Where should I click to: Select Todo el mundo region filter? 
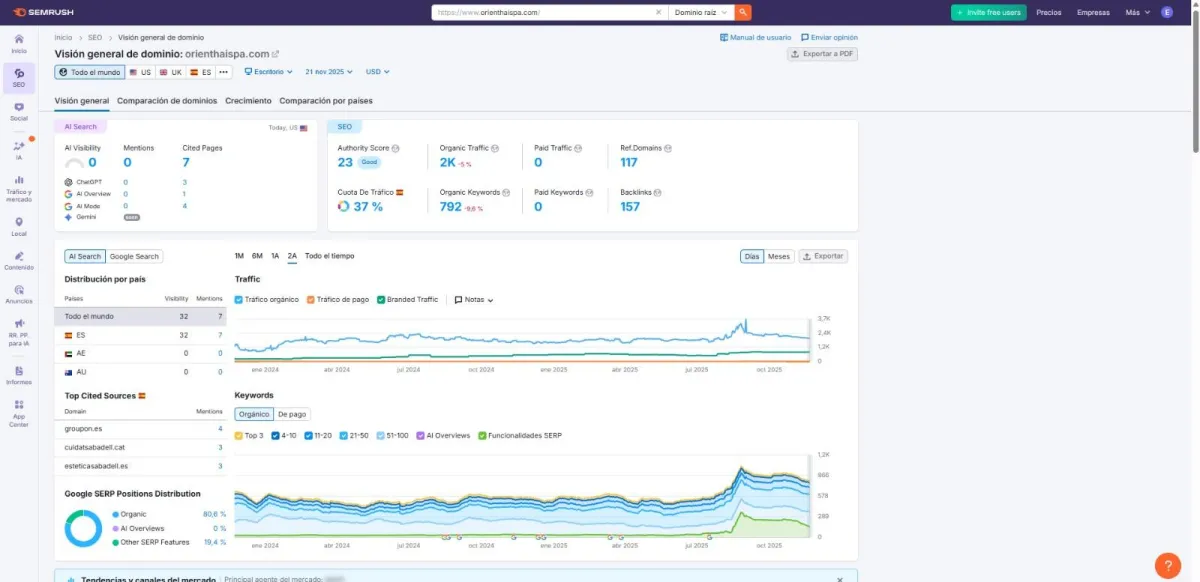pyautogui.click(x=90, y=72)
